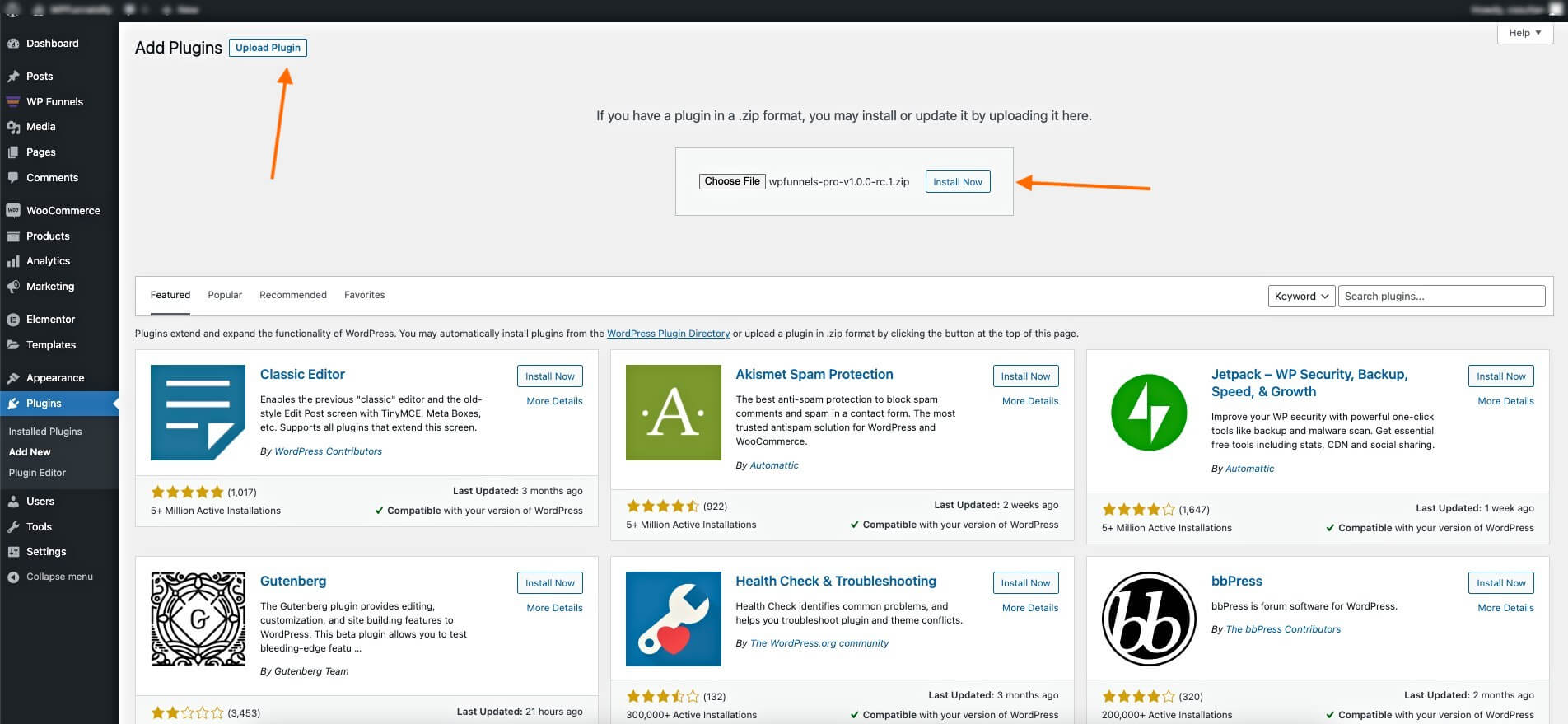Click the Templates folder icon
Image resolution: width=1568 pixels, height=724 pixels.
[x=13, y=345]
